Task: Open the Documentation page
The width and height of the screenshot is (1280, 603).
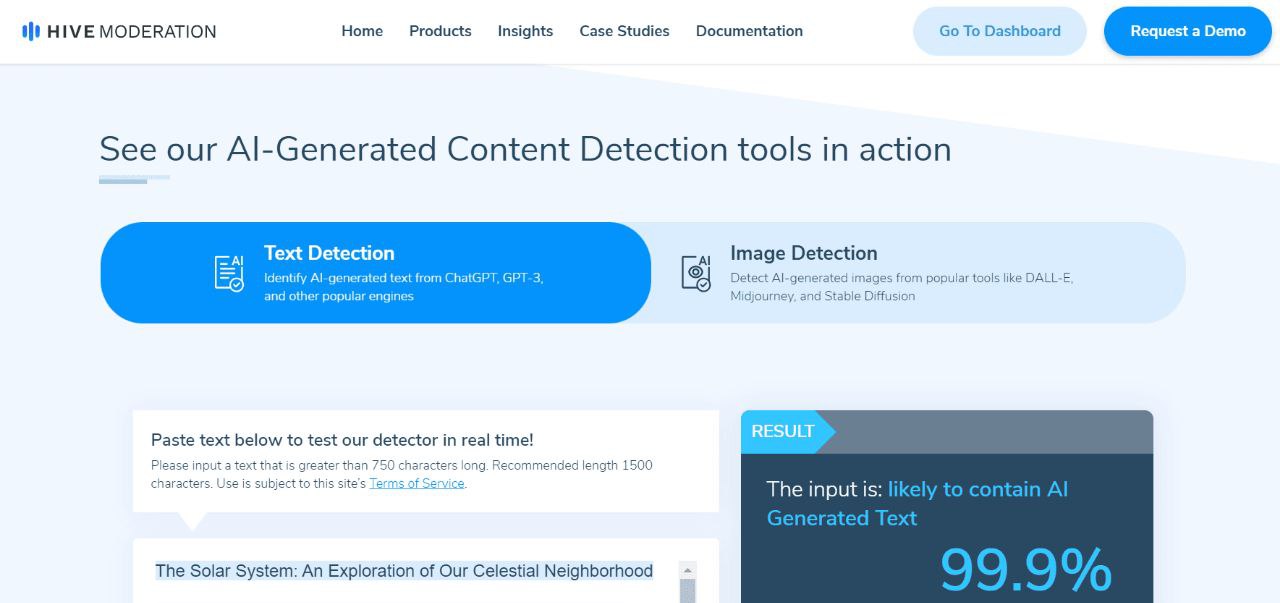Action: pos(749,31)
